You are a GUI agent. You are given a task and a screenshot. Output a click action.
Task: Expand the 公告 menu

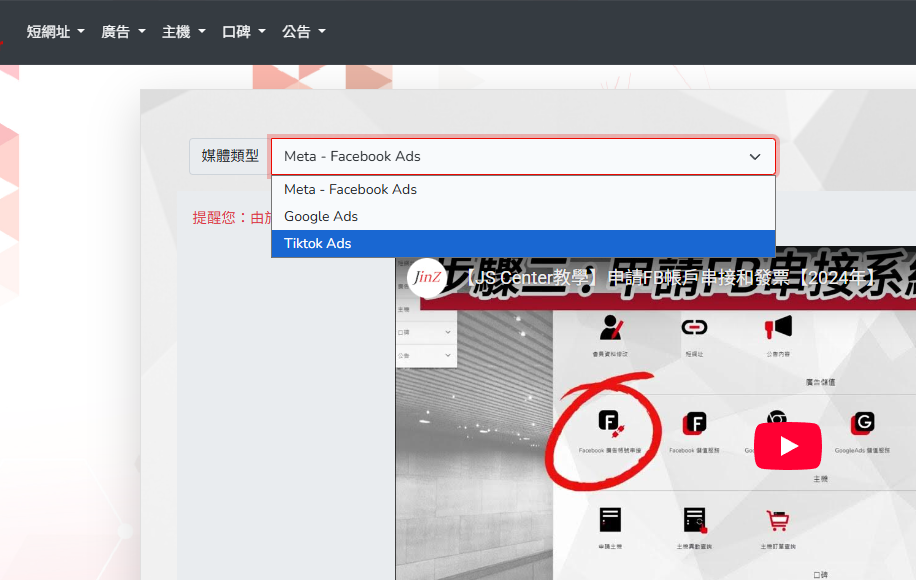[x=303, y=32]
